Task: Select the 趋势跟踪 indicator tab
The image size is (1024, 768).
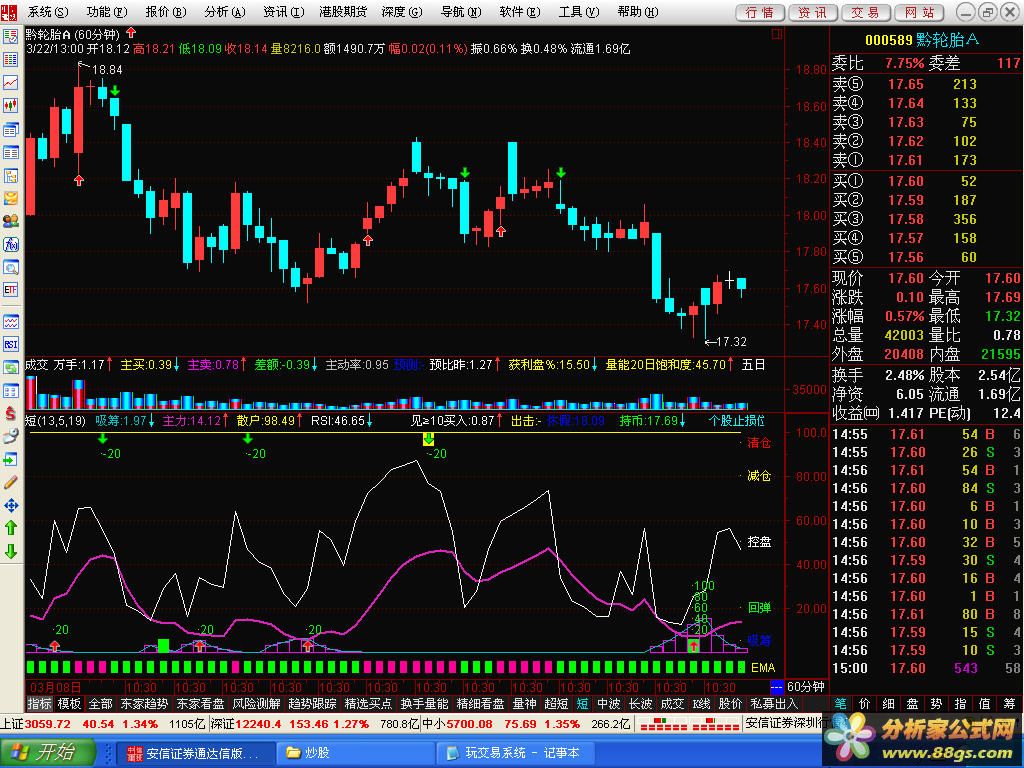Action: point(312,703)
